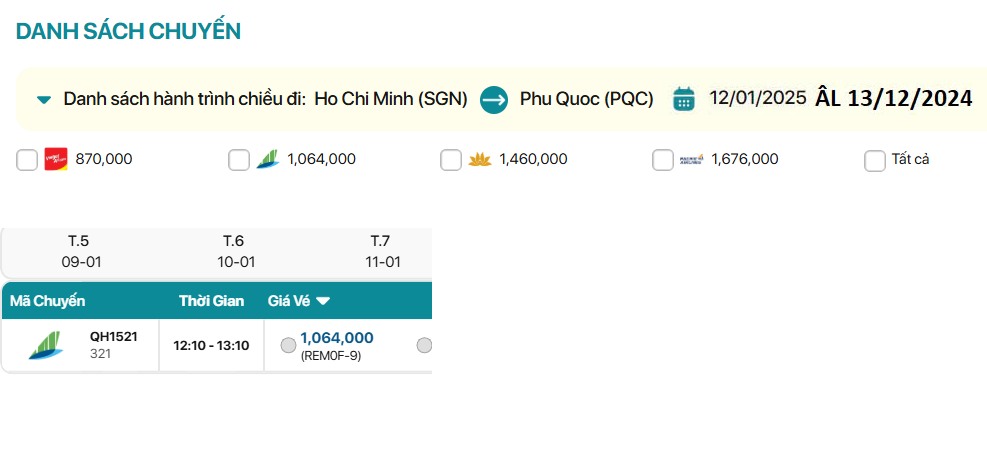987x464 pixels.
Task: Select the radio button for 1,064,000 fare
Action: click(288, 345)
